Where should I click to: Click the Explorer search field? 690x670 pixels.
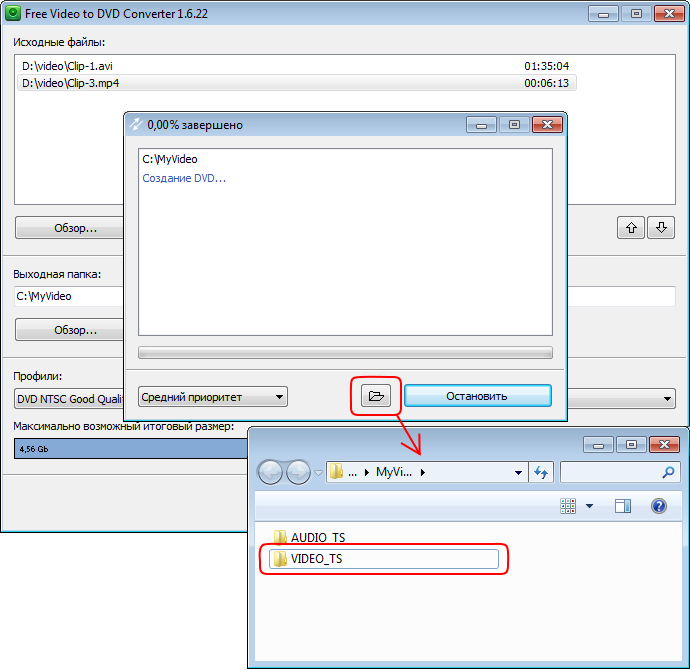pyautogui.click(x=612, y=472)
